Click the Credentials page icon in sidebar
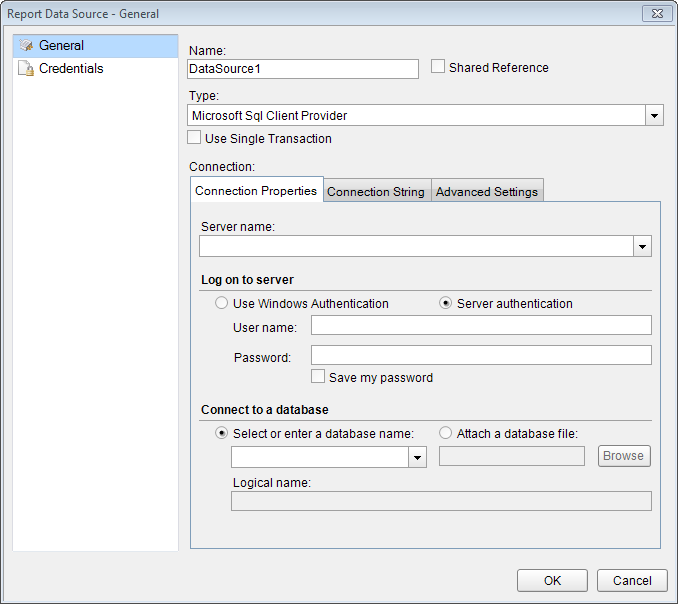 point(26,69)
